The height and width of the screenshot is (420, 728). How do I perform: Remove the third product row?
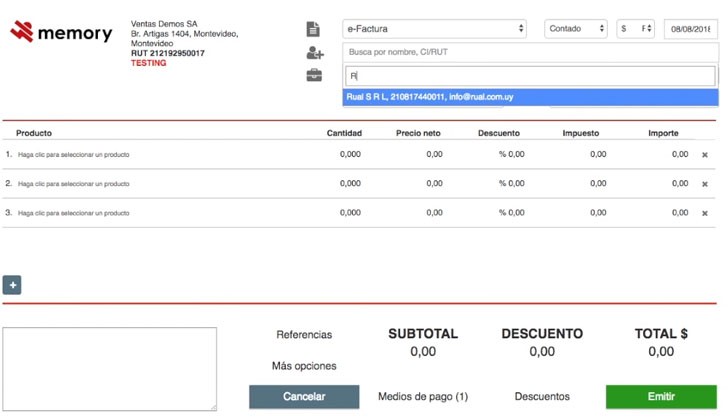coord(705,213)
